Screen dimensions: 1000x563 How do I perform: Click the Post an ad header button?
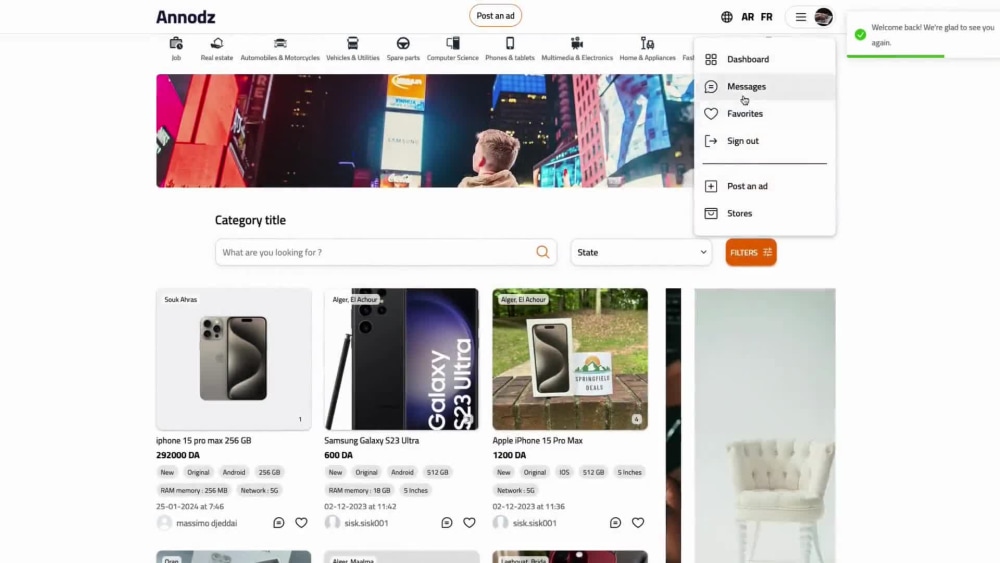496,16
